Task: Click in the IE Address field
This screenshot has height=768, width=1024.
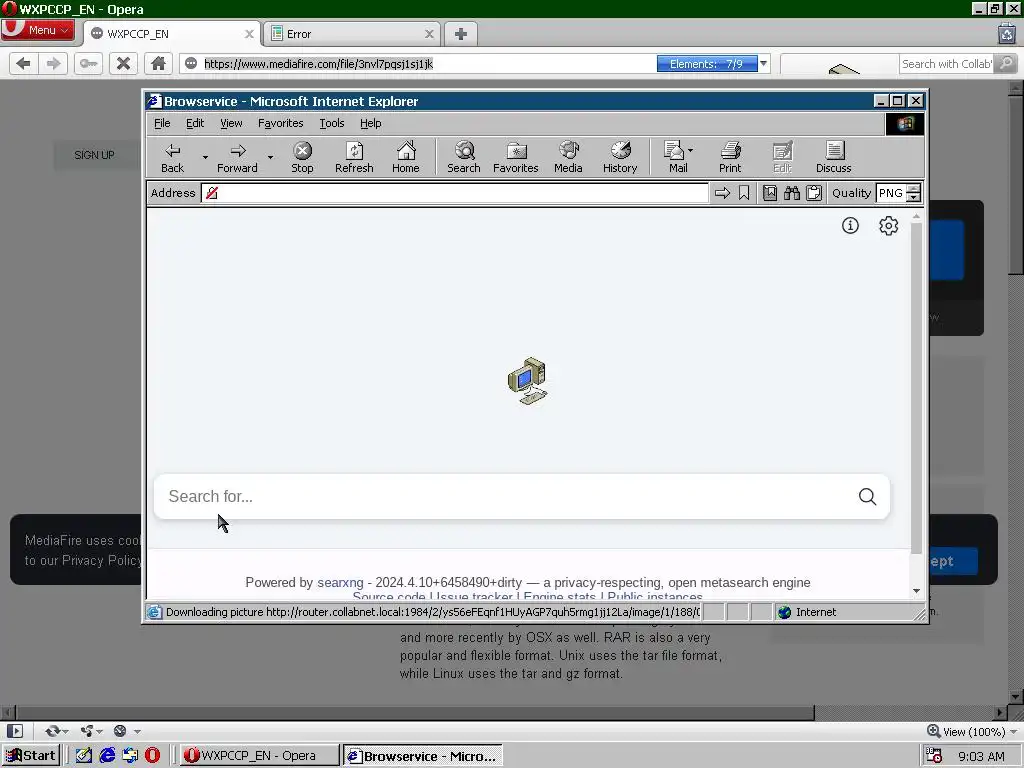Action: click(455, 193)
